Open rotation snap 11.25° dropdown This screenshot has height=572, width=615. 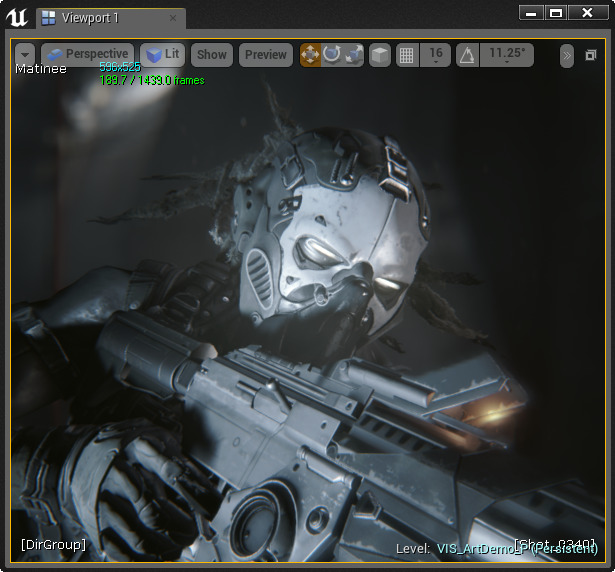507,55
